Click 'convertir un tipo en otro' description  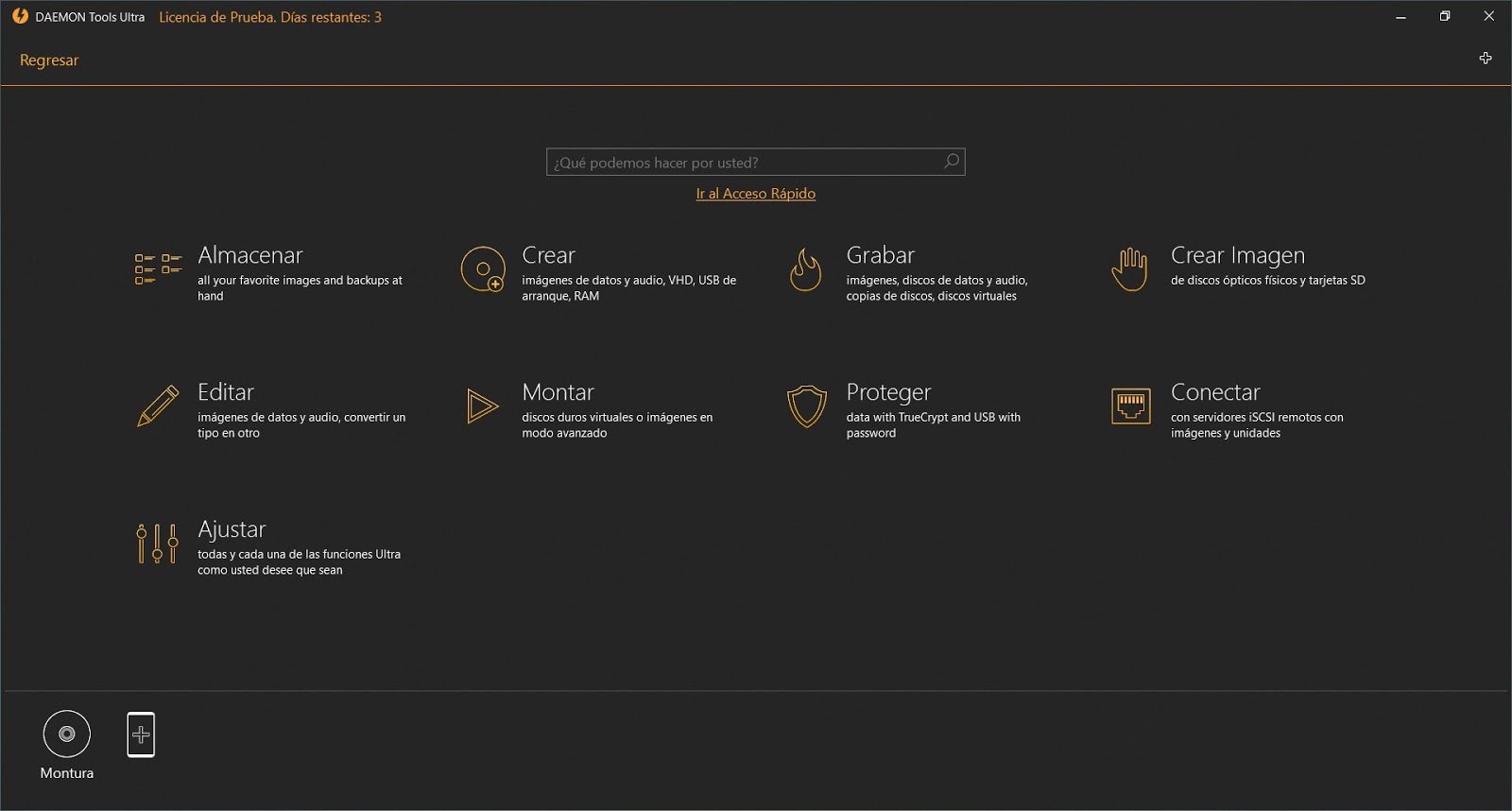[x=301, y=425]
